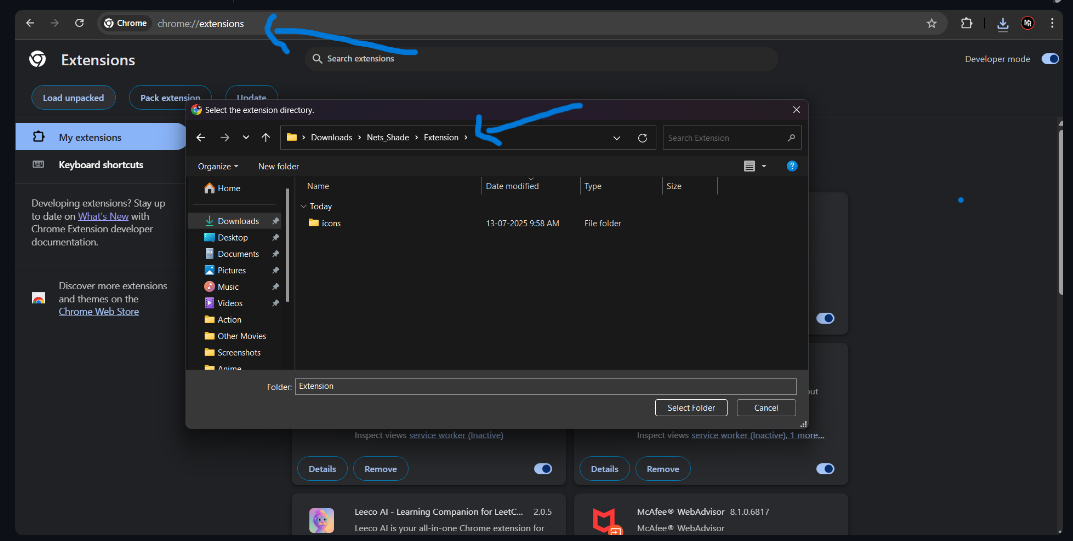Collapse the Today group

point(304,206)
